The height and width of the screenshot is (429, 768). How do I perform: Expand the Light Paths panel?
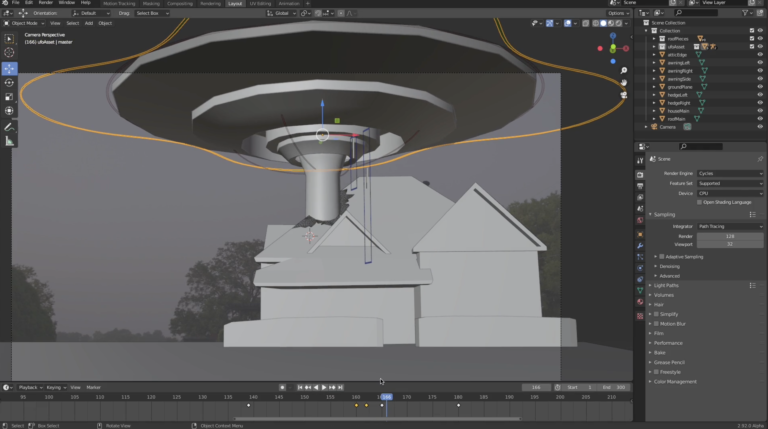pos(666,285)
